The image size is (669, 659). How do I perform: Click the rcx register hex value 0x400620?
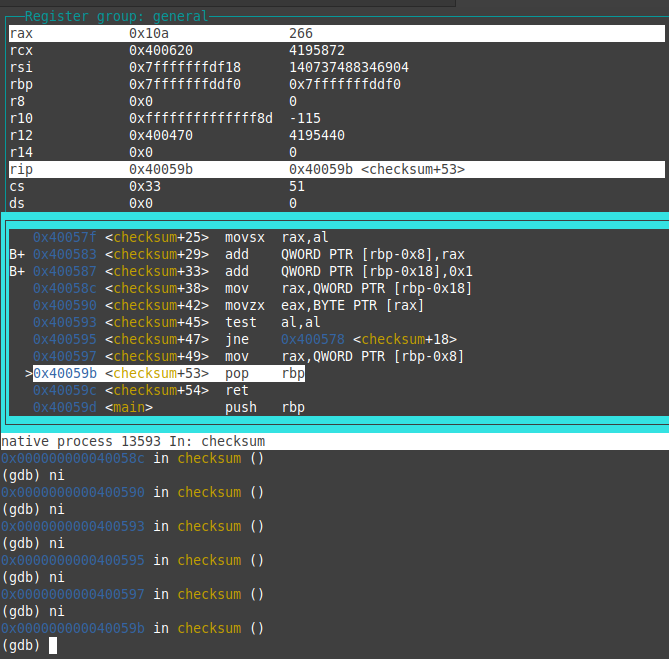(161, 50)
